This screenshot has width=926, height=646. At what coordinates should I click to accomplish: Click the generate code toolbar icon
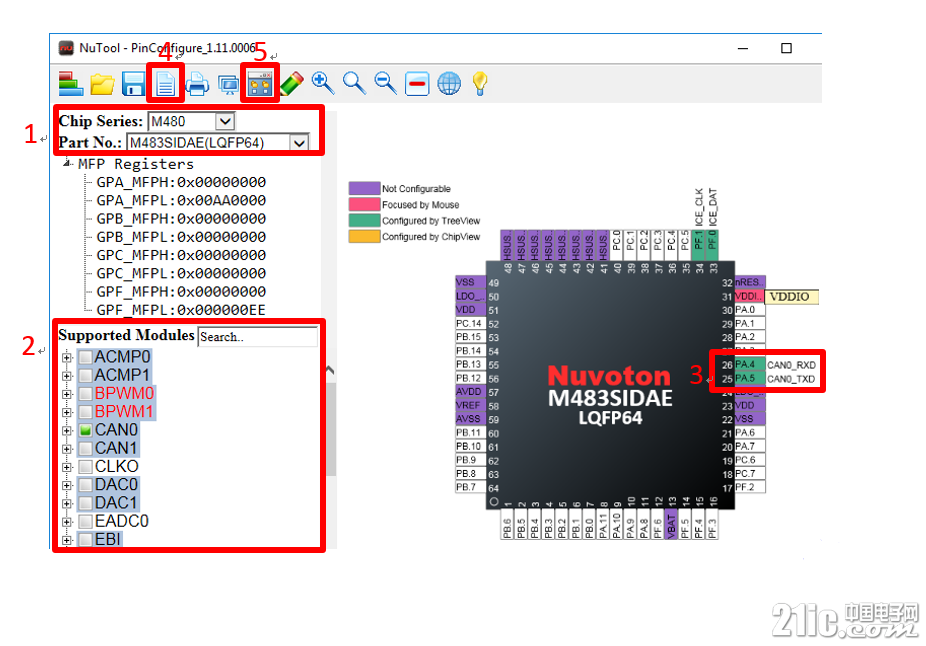point(260,84)
